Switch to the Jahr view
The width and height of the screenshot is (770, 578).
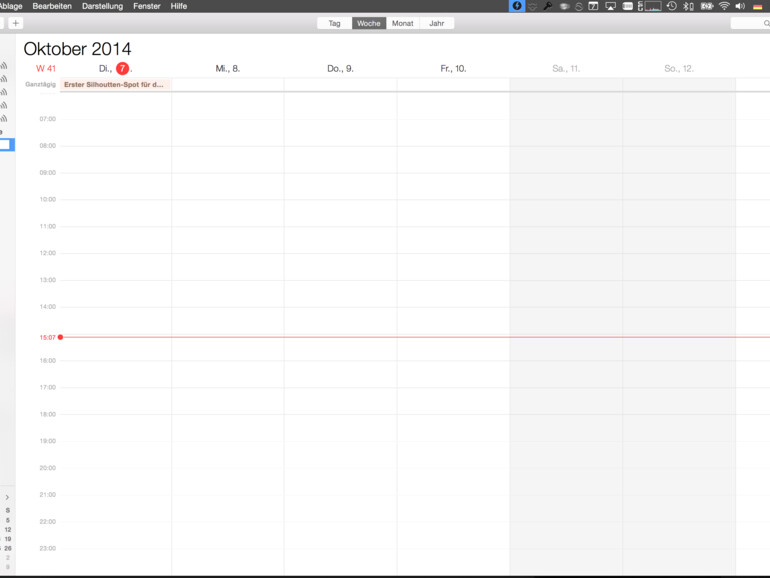437,23
